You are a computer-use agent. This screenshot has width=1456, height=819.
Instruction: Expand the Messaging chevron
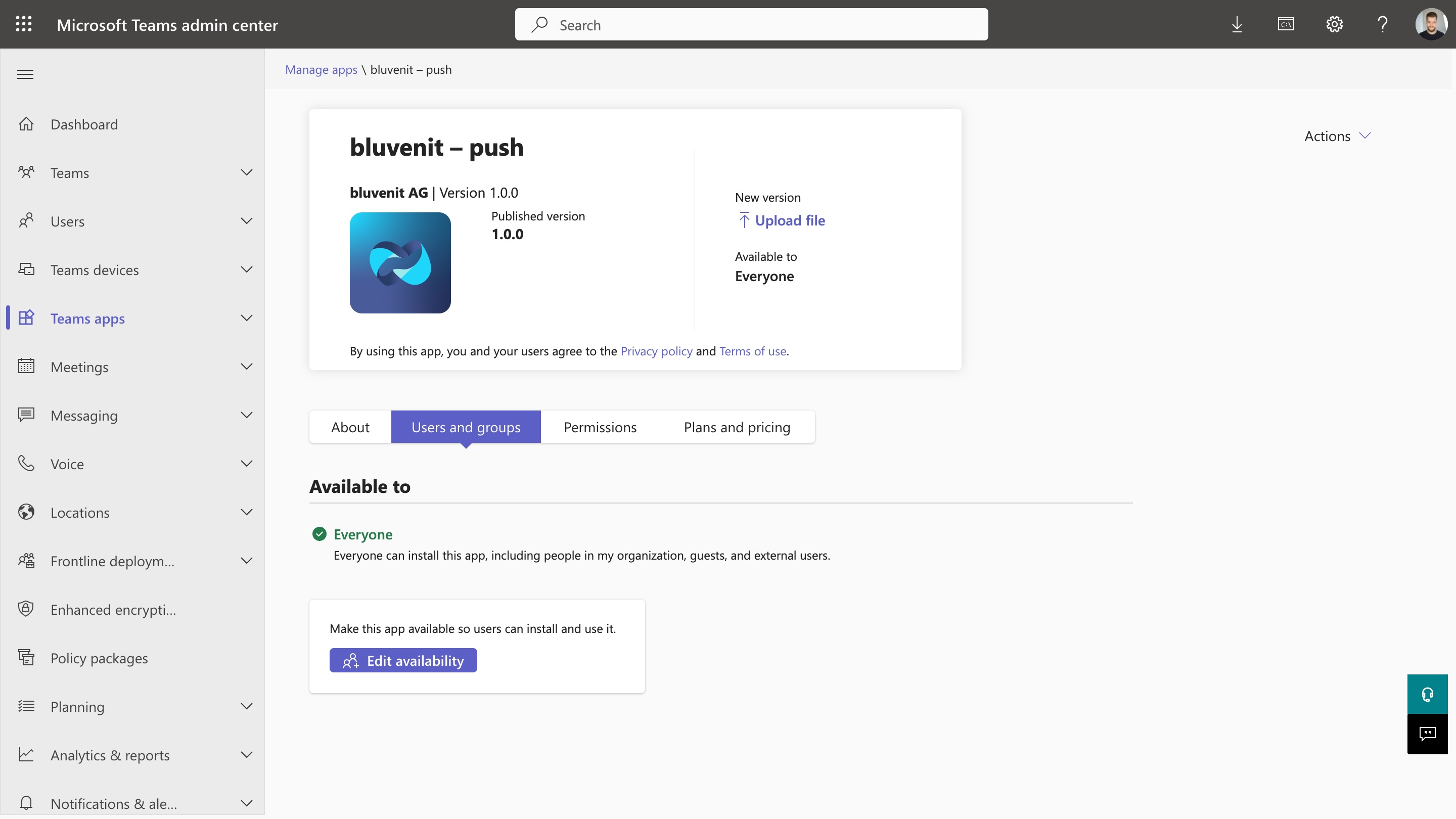pos(246,415)
